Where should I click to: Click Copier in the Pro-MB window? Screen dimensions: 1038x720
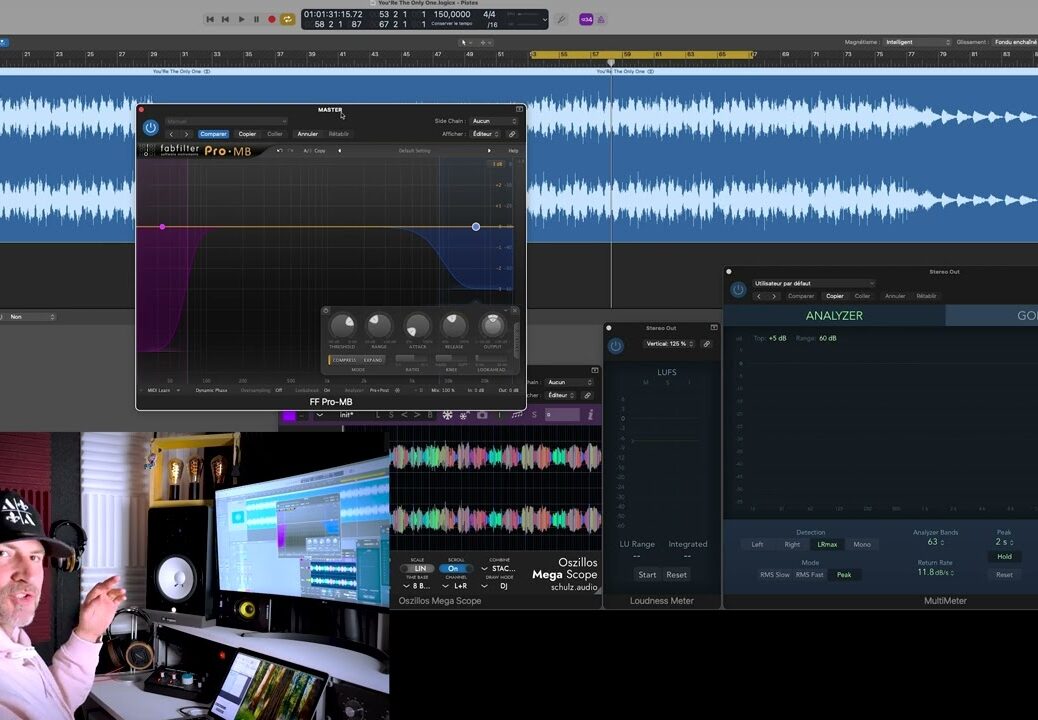247,134
